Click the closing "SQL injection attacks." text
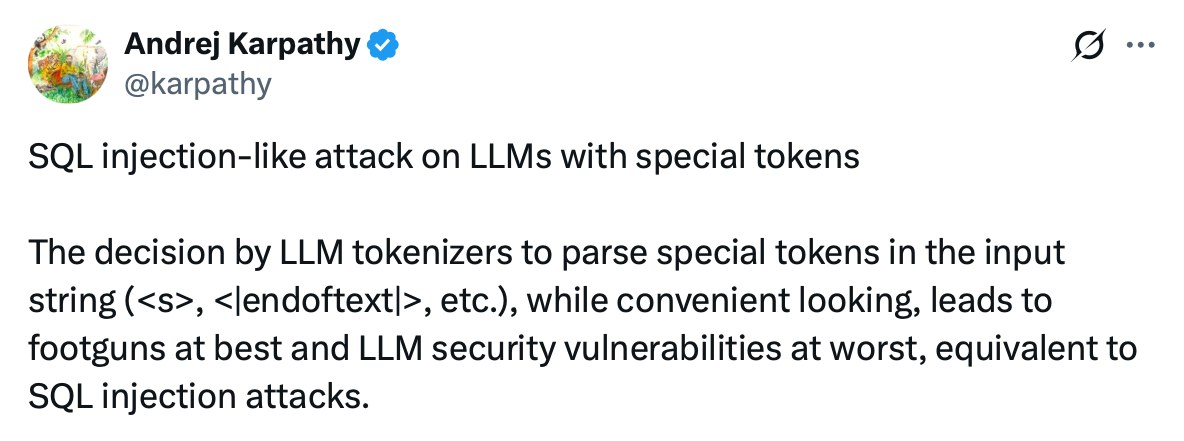The height and width of the screenshot is (441, 1184). [x=199, y=396]
